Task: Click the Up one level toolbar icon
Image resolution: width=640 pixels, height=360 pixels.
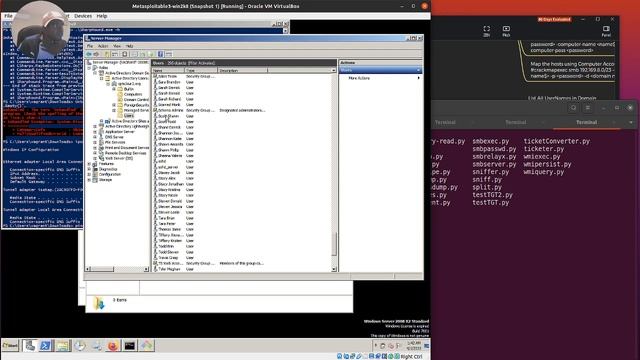Action: click(107, 54)
